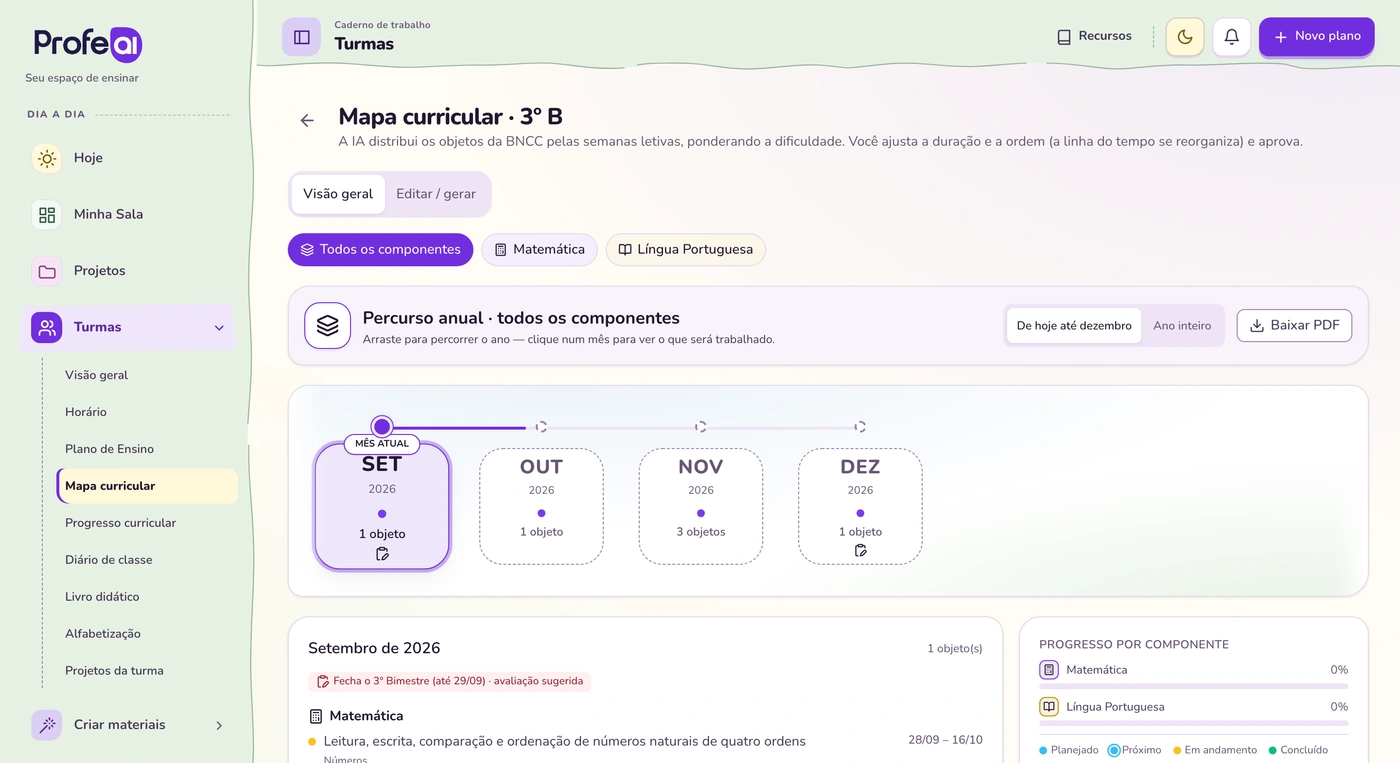Image resolution: width=1400 pixels, height=763 pixels.
Task: Open Minha Sala grid icon
Action: point(47,214)
